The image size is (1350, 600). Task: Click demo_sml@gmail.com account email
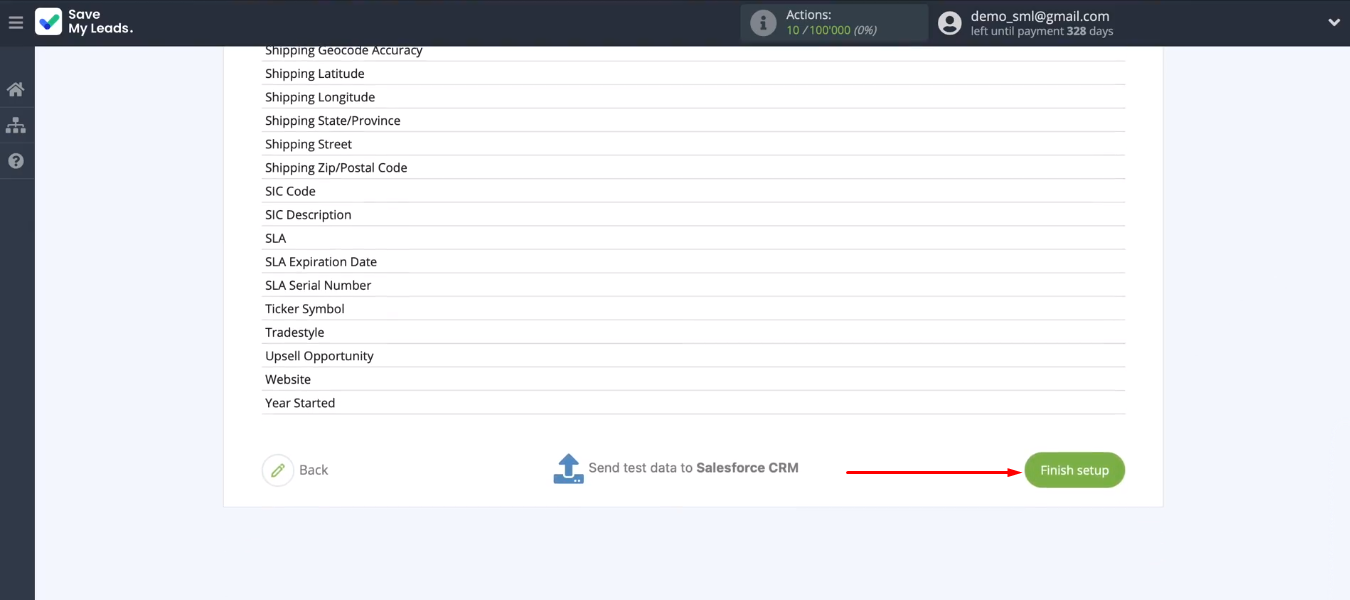pos(1040,16)
